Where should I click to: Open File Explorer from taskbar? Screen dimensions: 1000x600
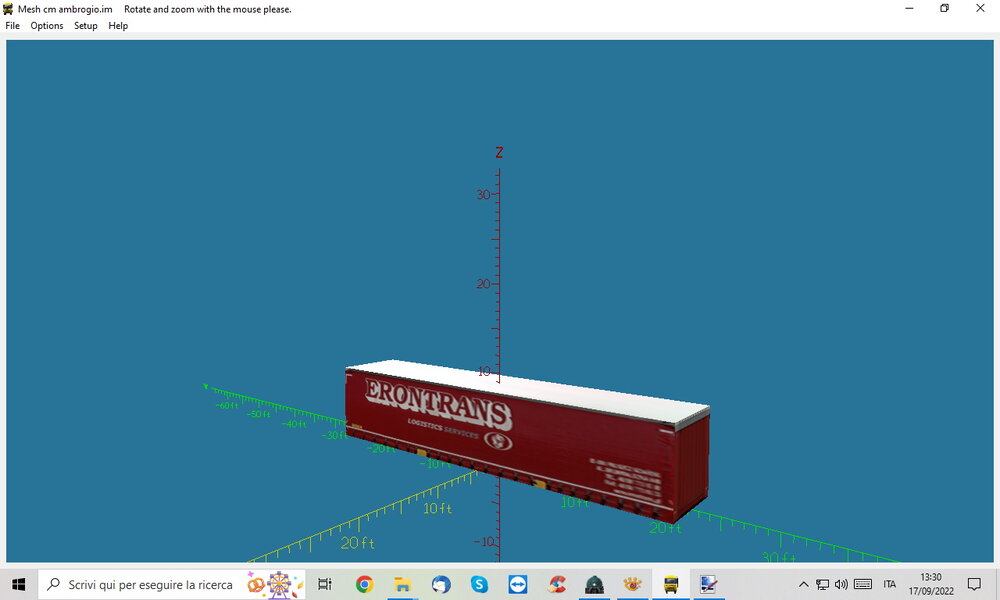pyautogui.click(x=402, y=584)
